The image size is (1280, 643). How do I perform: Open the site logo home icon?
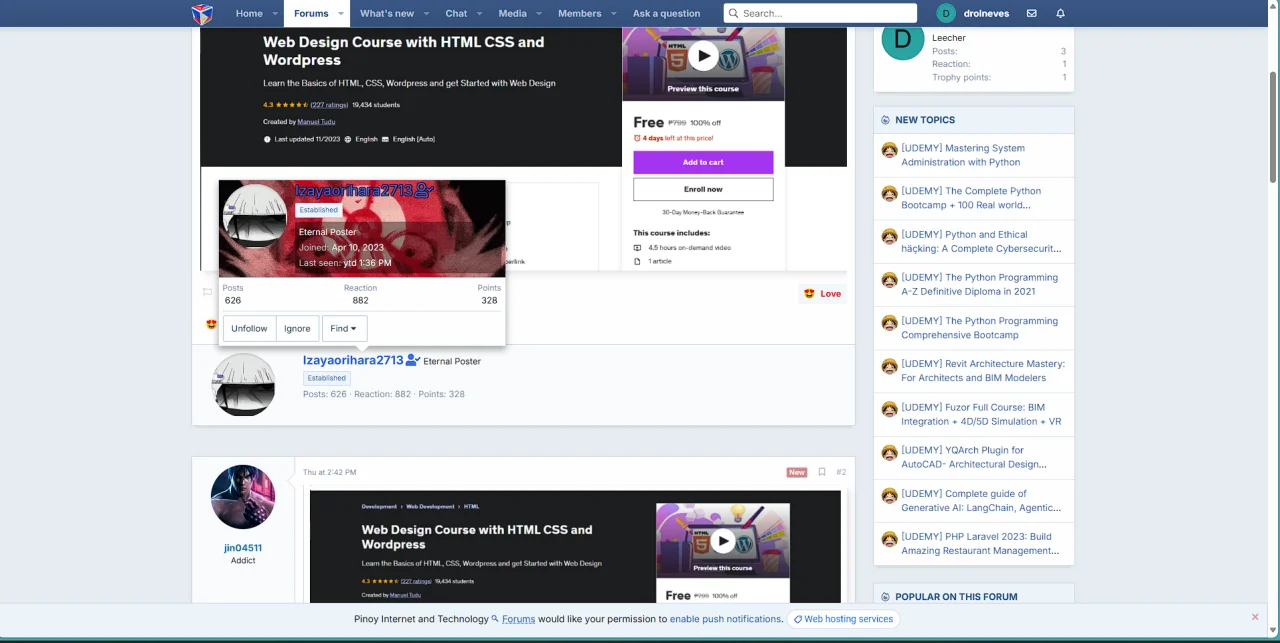[202, 14]
